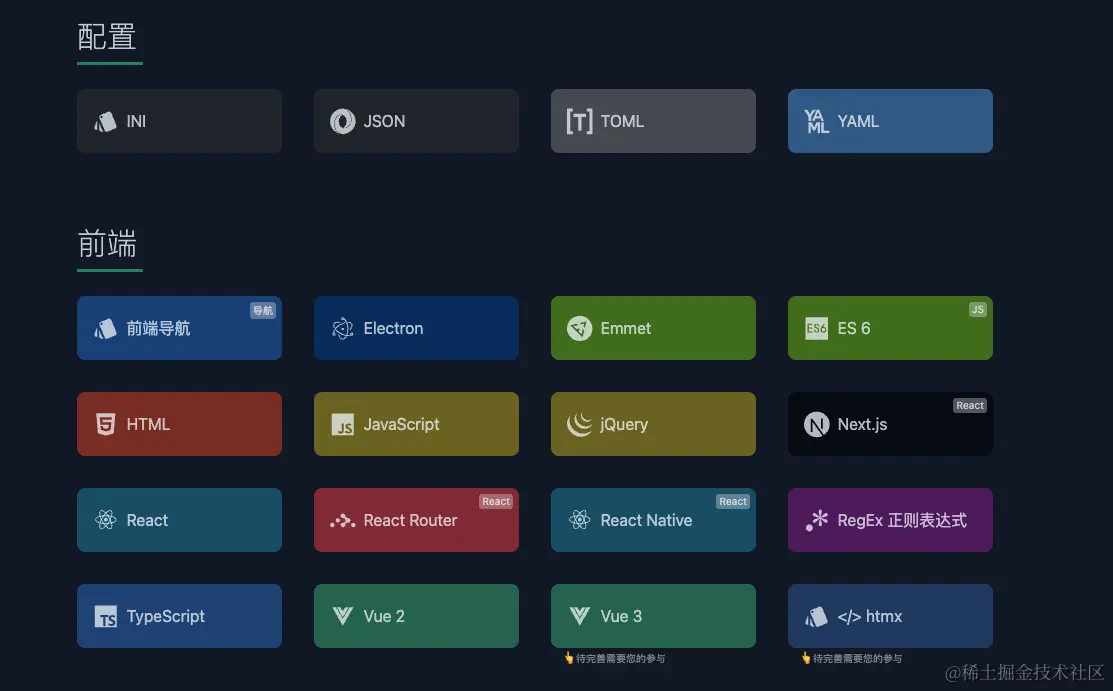The image size is (1113, 691).
Task: Click the 待完善 note under Vue 3
Action: 615,658
